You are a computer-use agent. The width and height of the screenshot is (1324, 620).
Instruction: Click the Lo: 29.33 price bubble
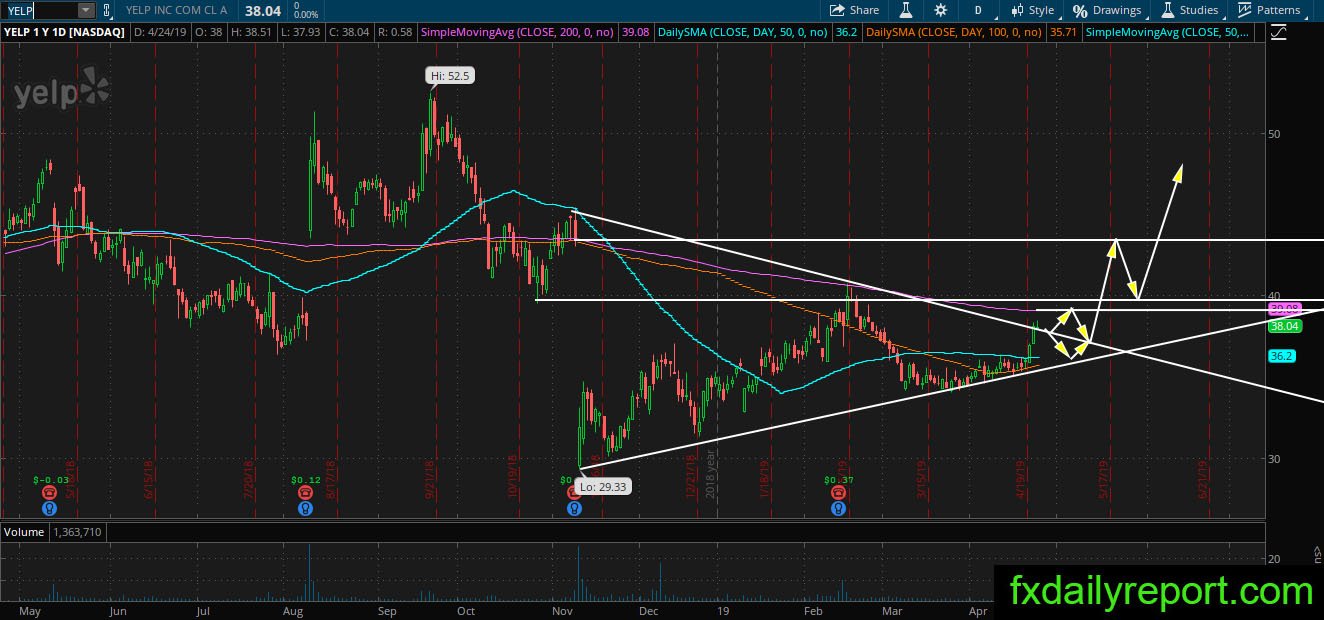(602, 486)
